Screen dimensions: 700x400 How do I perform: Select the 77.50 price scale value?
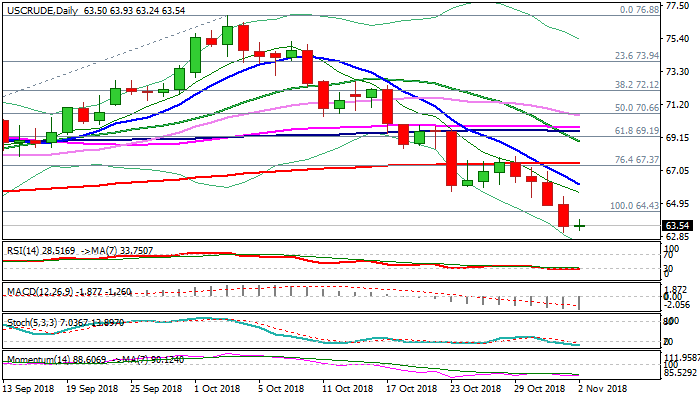point(677,6)
